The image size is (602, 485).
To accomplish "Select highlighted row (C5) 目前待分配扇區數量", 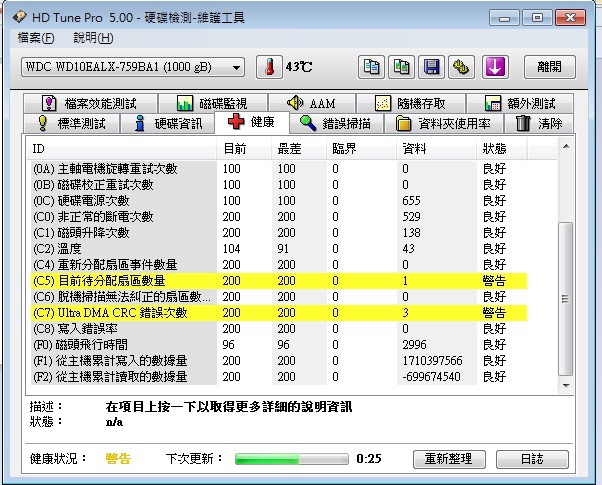I will pyautogui.click(x=279, y=281).
